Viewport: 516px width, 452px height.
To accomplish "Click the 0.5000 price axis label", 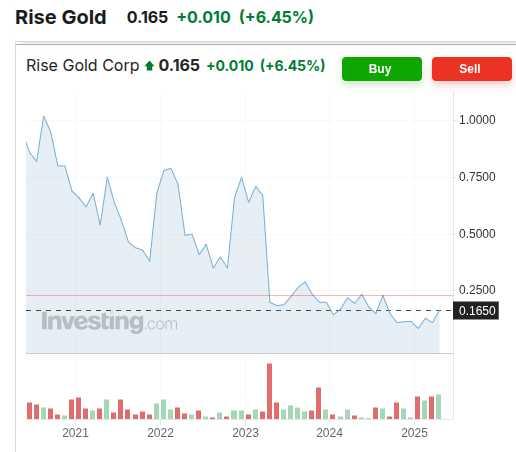I will coord(477,234).
